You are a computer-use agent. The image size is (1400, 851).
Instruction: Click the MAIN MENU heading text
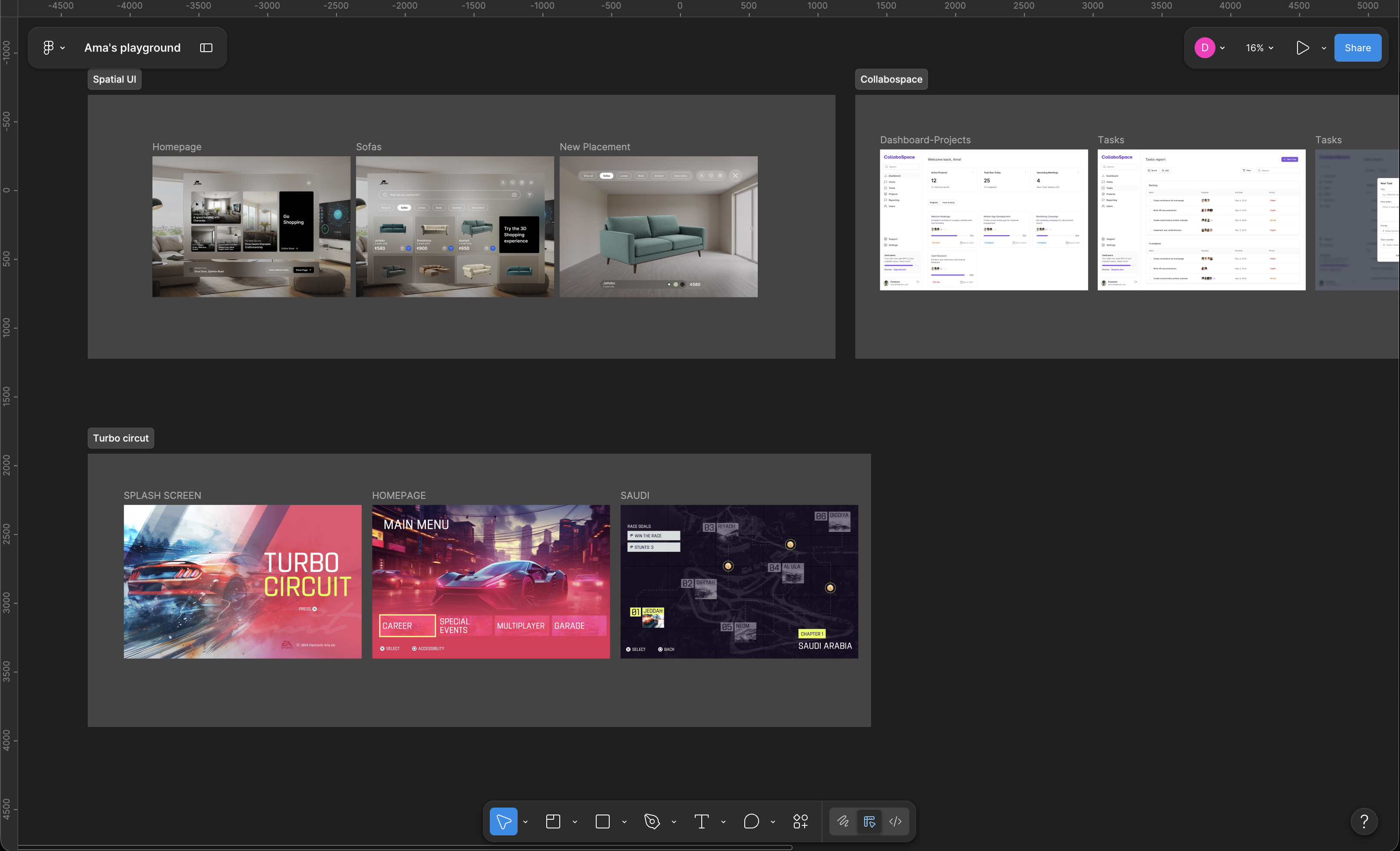pyautogui.click(x=416, y=524)
